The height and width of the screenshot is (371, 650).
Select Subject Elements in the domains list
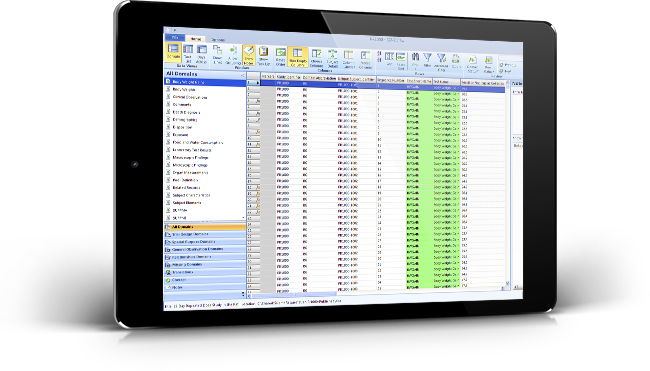pos(187,203)
